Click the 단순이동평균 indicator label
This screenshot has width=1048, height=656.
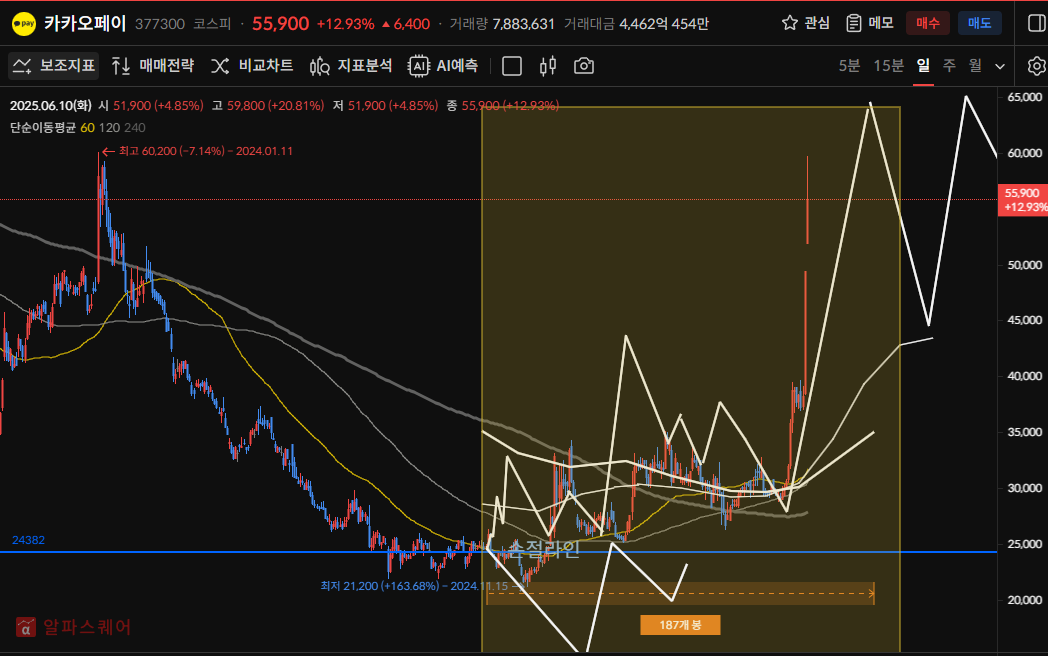(x=43, y=128)
